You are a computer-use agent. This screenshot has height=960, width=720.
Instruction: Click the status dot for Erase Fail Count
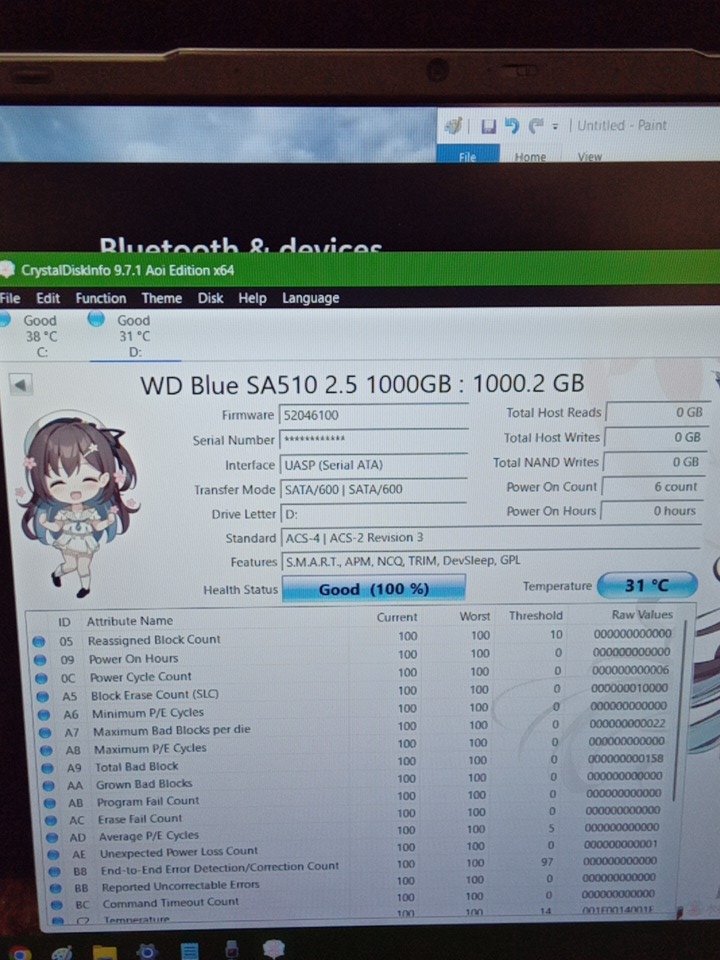51,820
